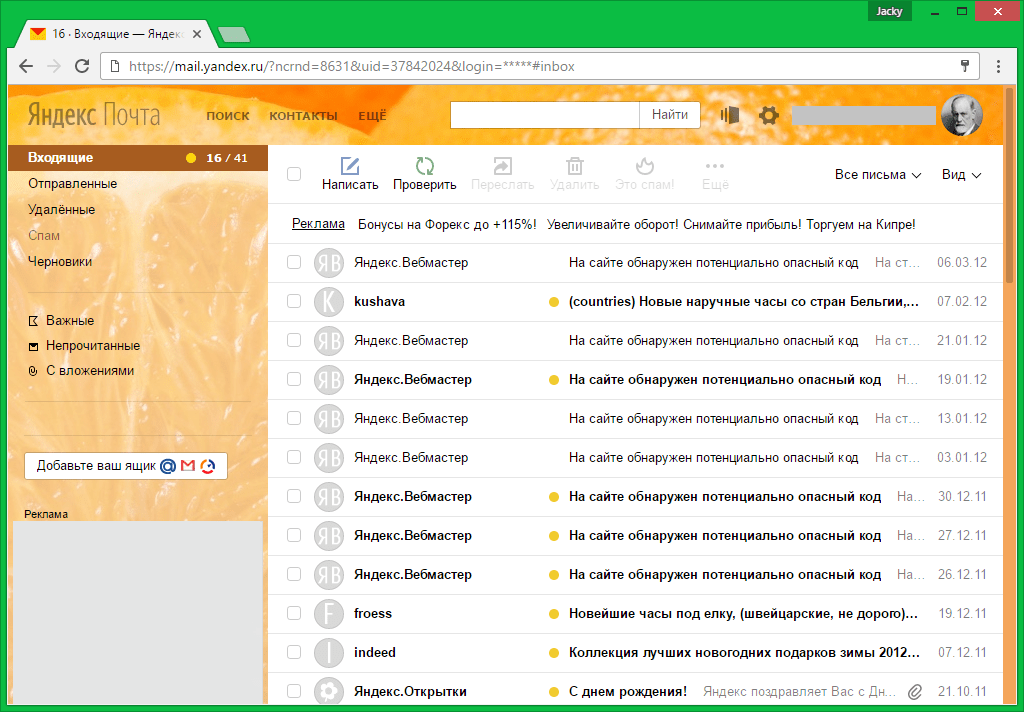The image size is (1024, 712).
Task: Click the Добавьте ваш ящик button
Action: tap(126, 466)
